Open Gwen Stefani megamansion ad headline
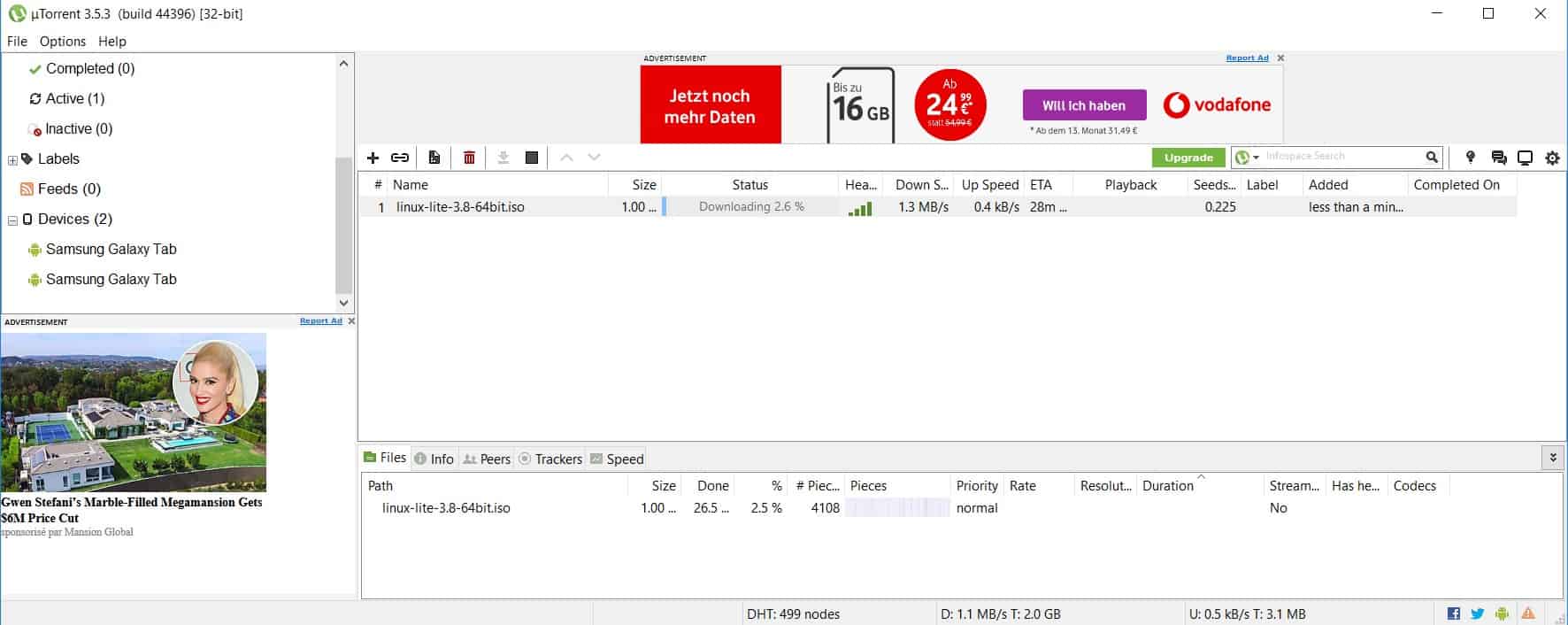Viewport: 1568px width, 625px height. click(132, 510)
